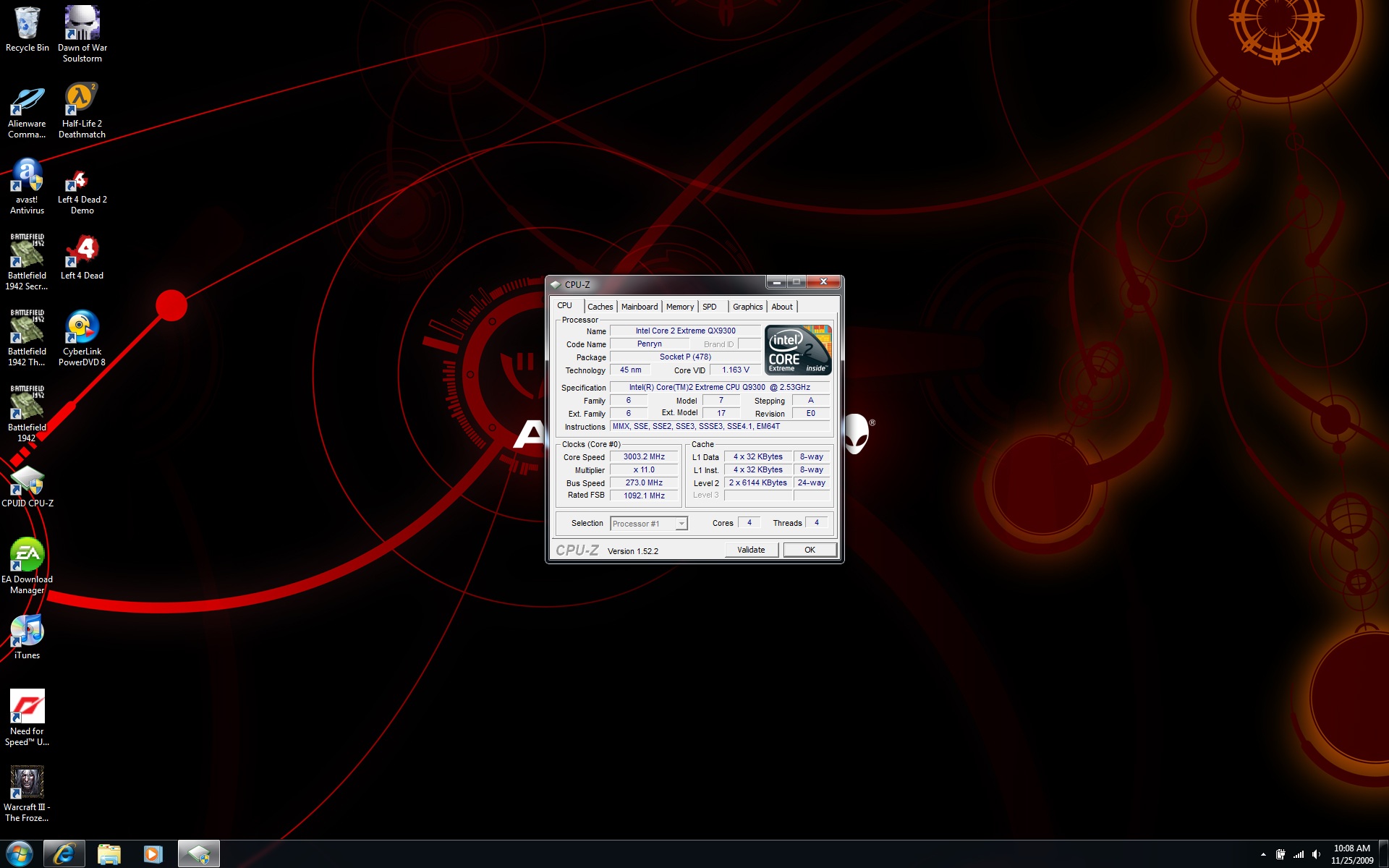Click the Threads count field
Image resolution: width=1389 pixels, height=868 pixels.
click(817, 523)
